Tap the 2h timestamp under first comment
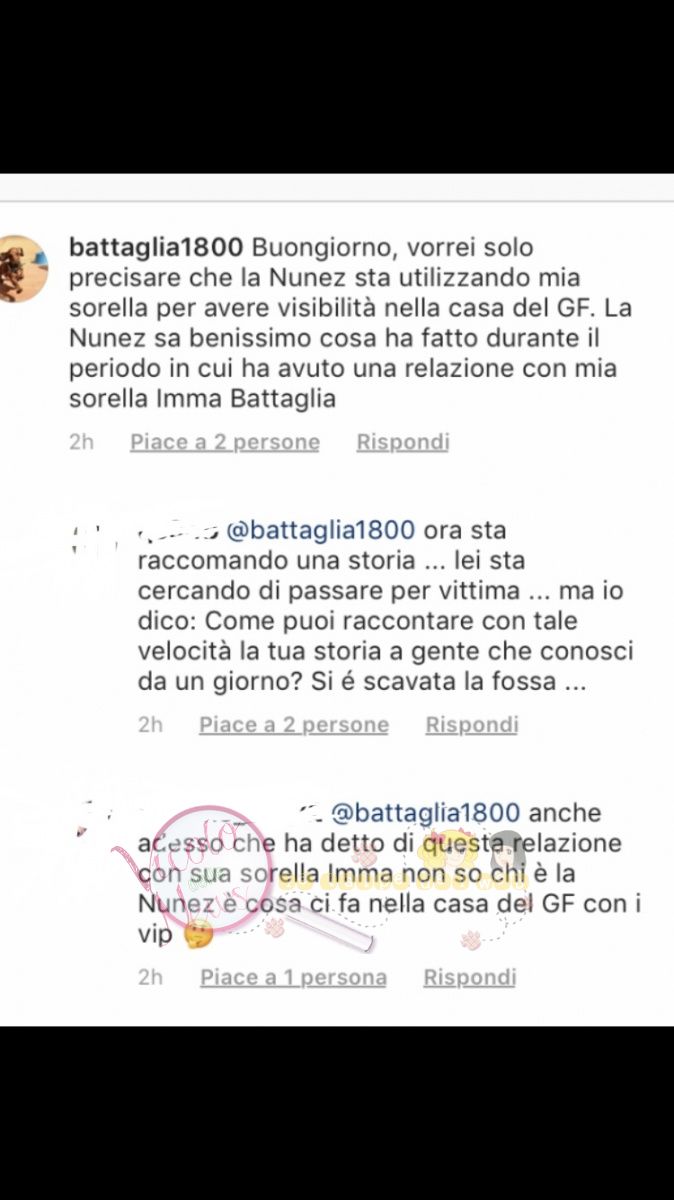The height and width of the screenshot is (1200, 674). click(x=82, y=442)
